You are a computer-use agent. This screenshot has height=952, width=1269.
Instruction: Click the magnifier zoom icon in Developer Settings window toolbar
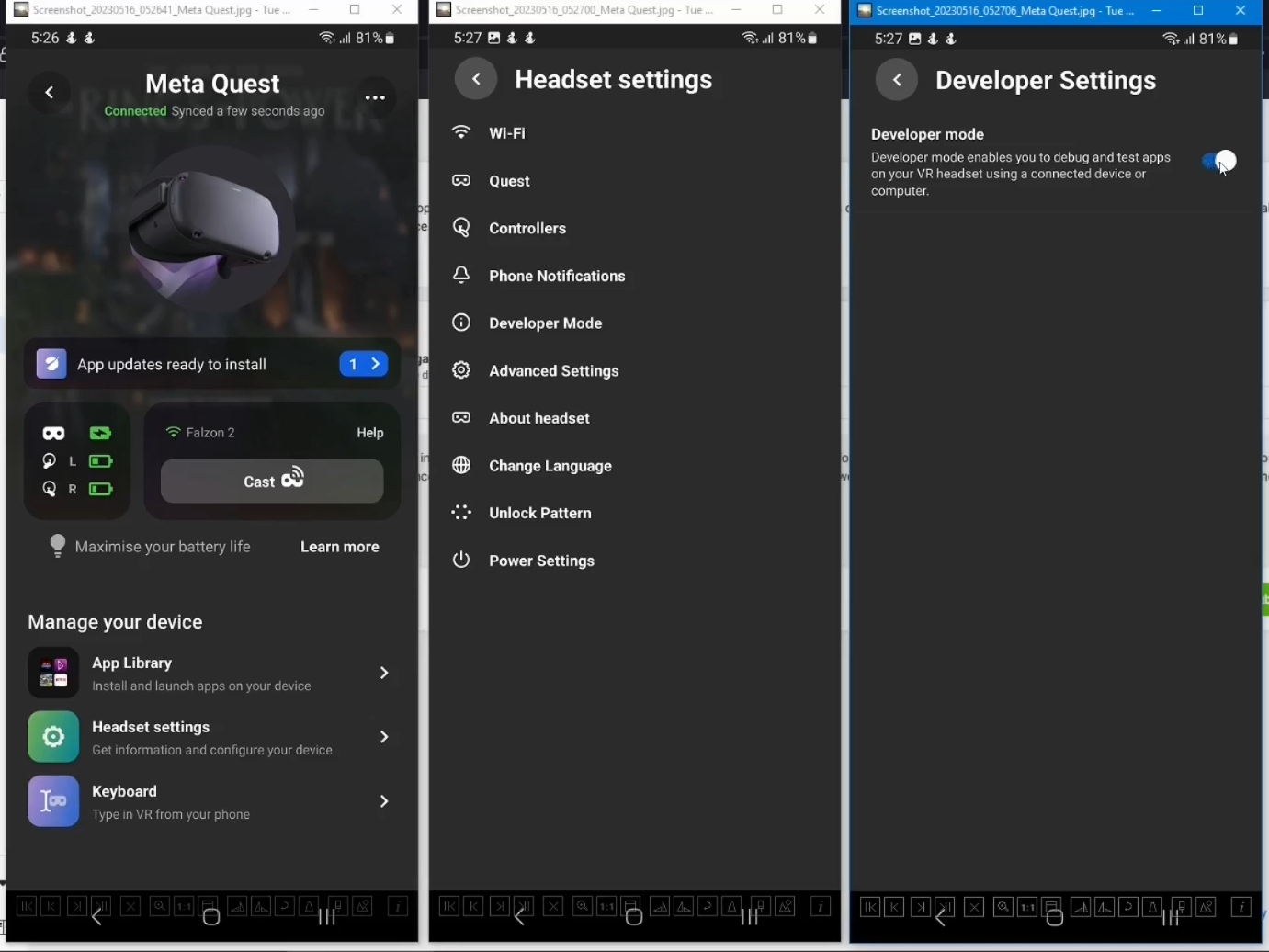coord(1003,908)
